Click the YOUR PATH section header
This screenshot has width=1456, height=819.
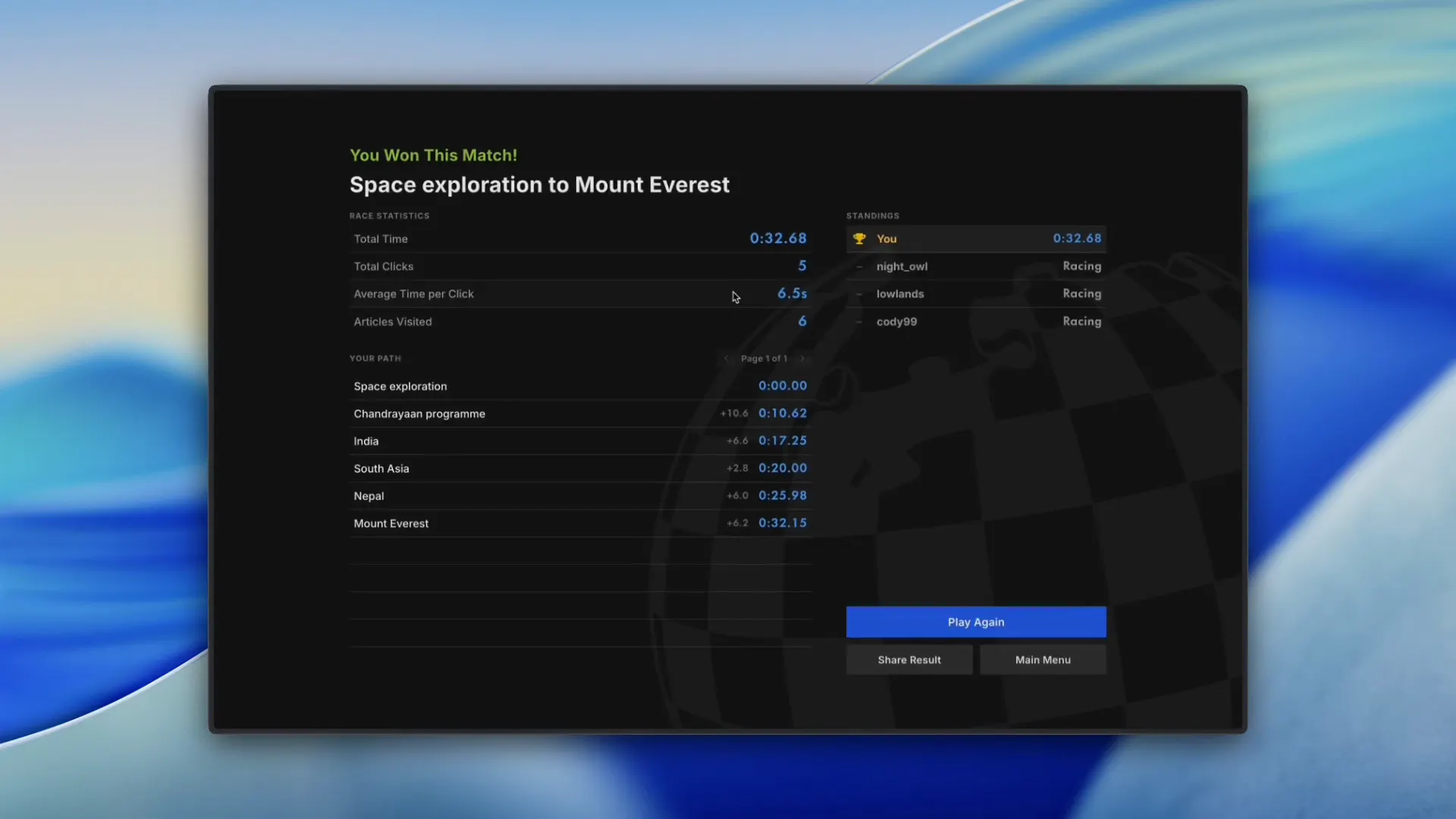click(375, 359)
